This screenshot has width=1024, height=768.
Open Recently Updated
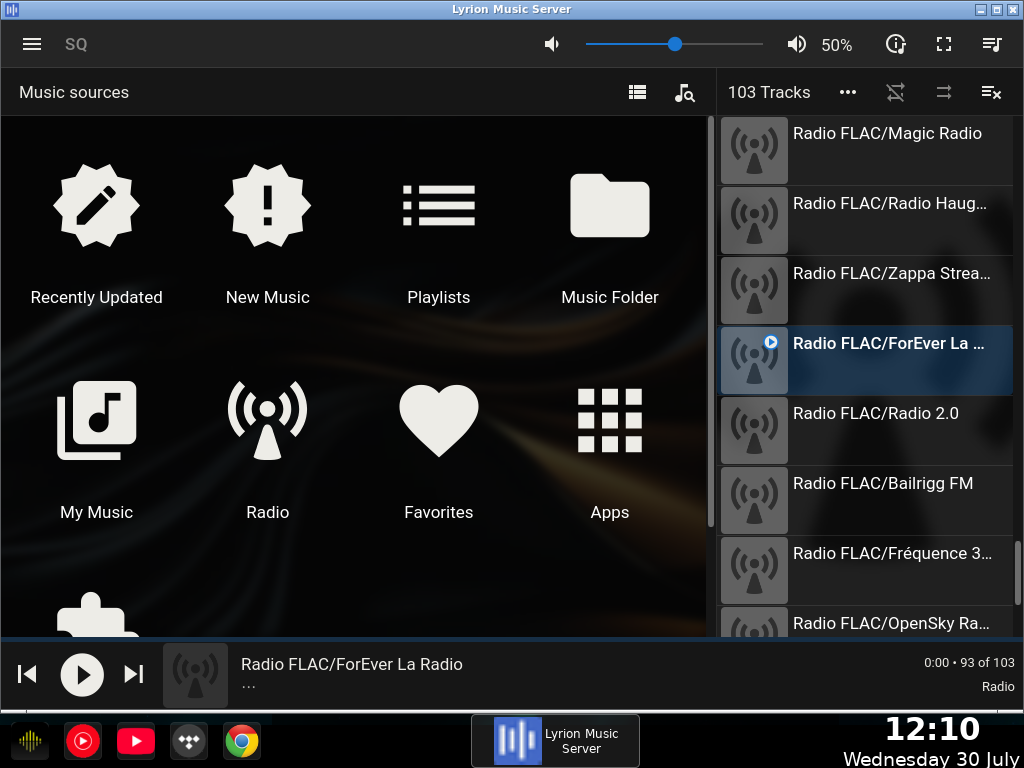[97, 235]
